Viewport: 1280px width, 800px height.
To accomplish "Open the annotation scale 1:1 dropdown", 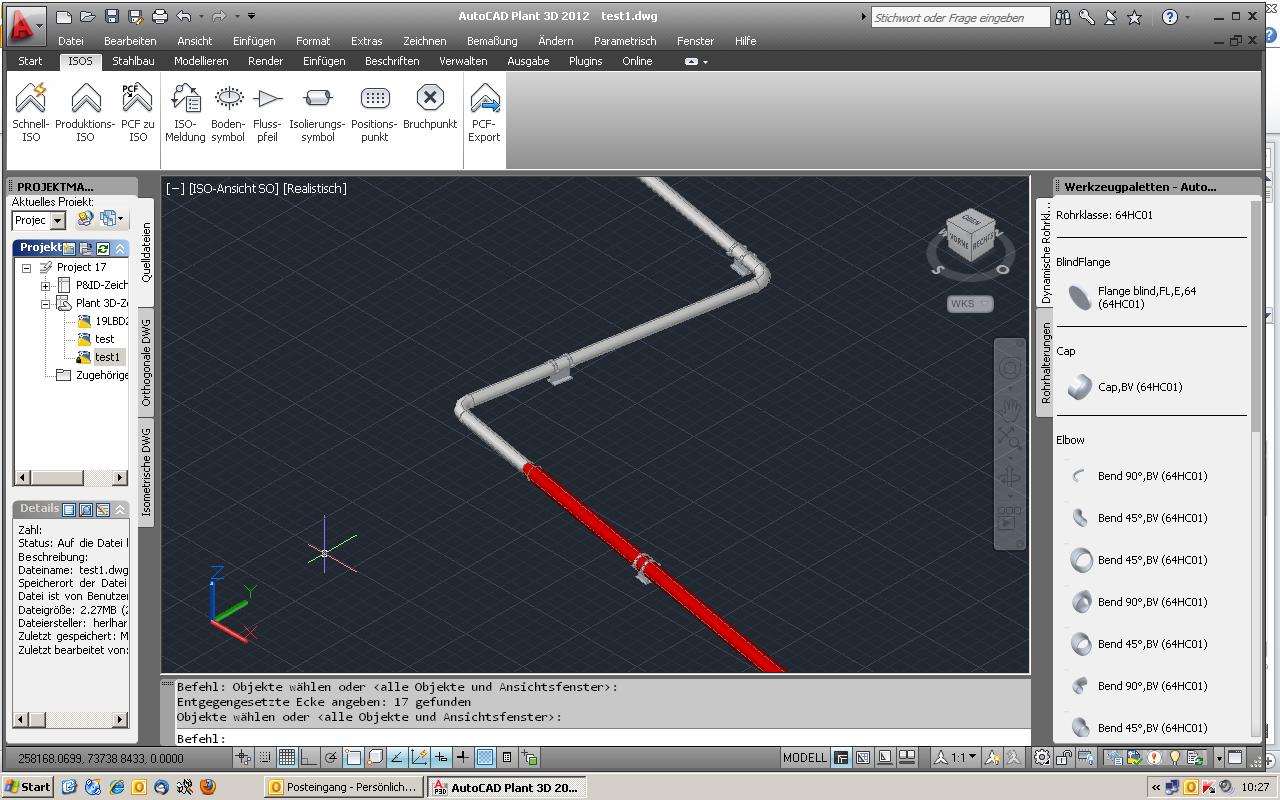I will pos(958,758).
